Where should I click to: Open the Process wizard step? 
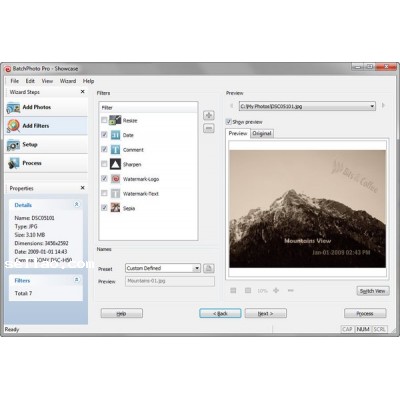pyautogui.click(x=46, y=163)
